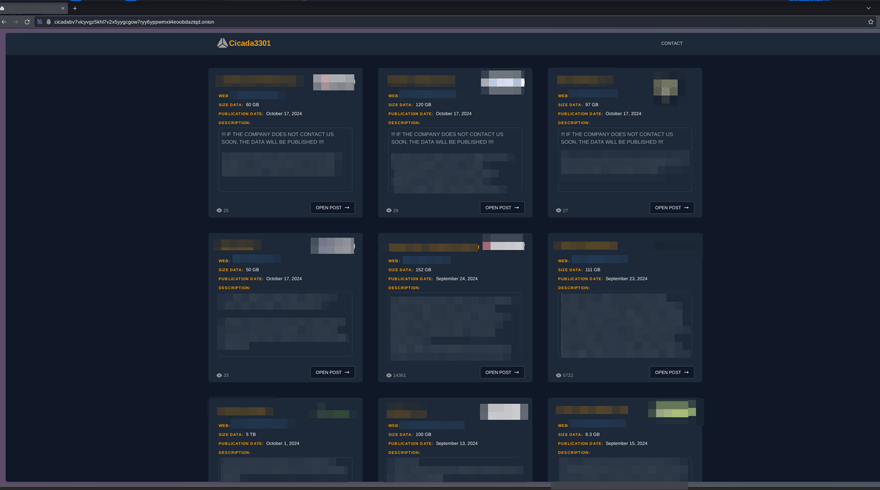
Task: Click the eye views icon showing 33
Action: coord(219,375)
